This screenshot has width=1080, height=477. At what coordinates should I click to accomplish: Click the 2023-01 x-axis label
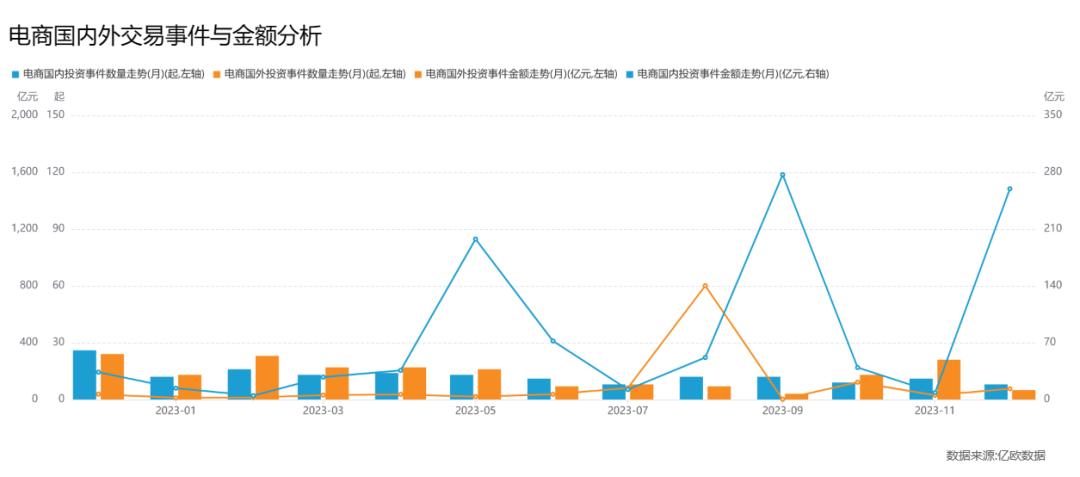point(173,410)
